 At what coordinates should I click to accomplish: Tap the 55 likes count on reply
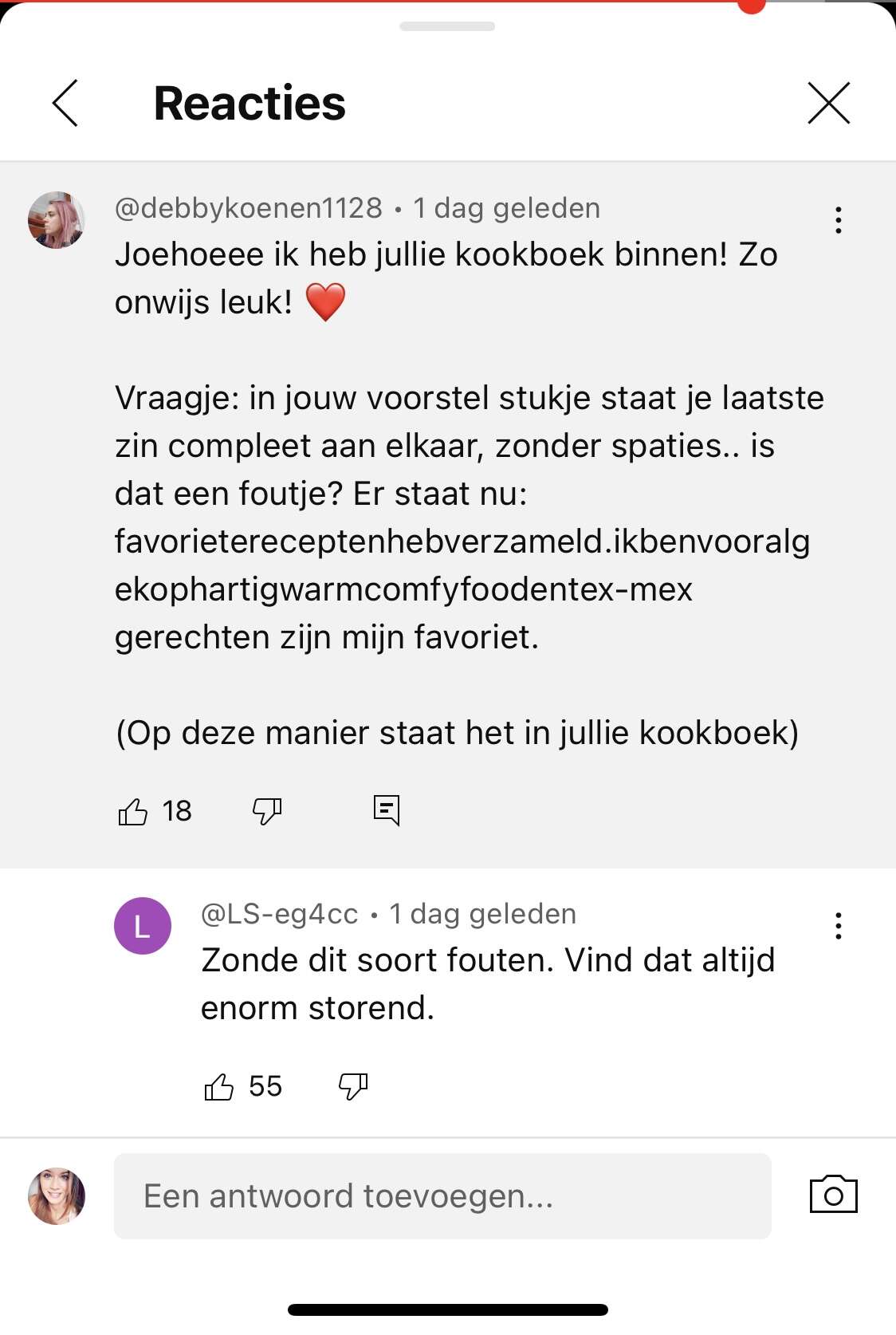tap(265, 1086)
